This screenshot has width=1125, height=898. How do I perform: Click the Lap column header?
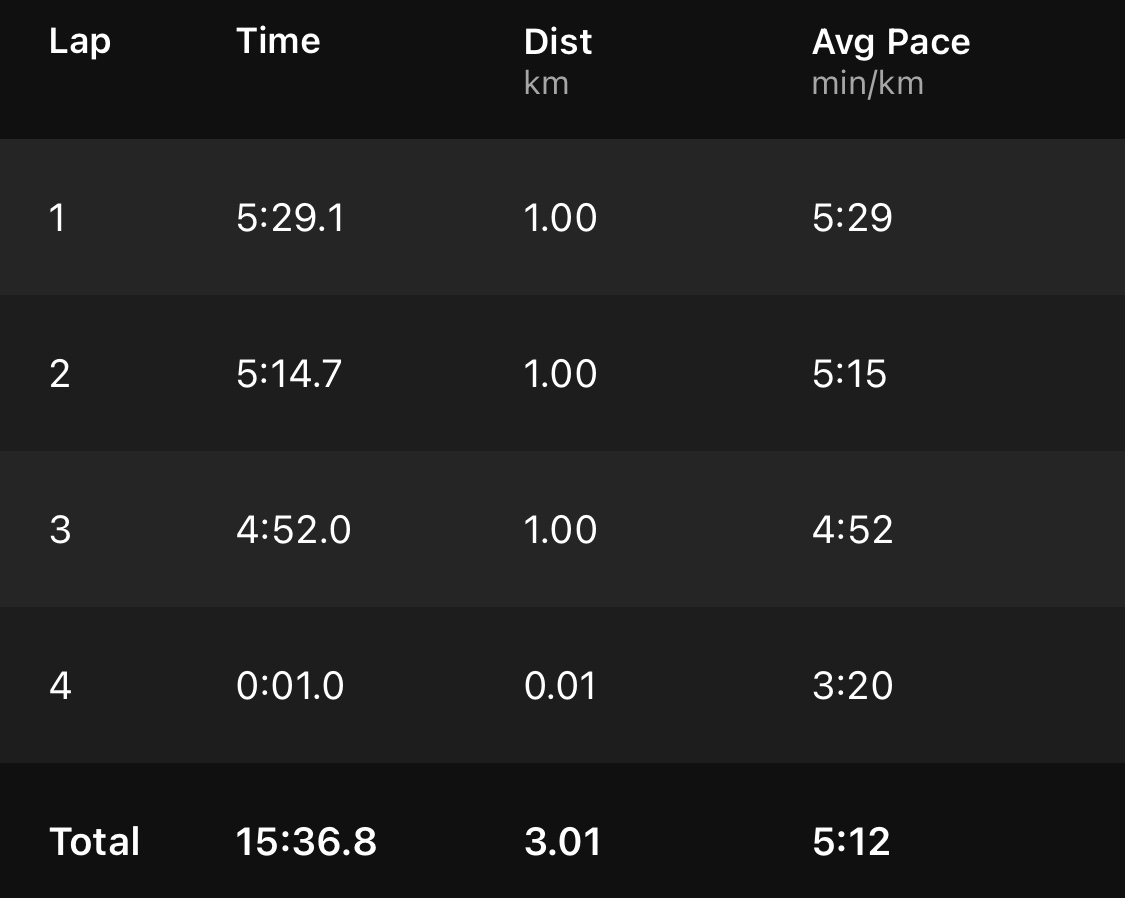[x=79, y=42]
